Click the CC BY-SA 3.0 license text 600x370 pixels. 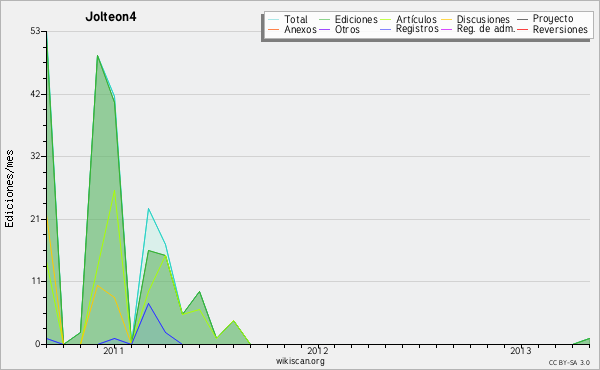pos(569,362)
